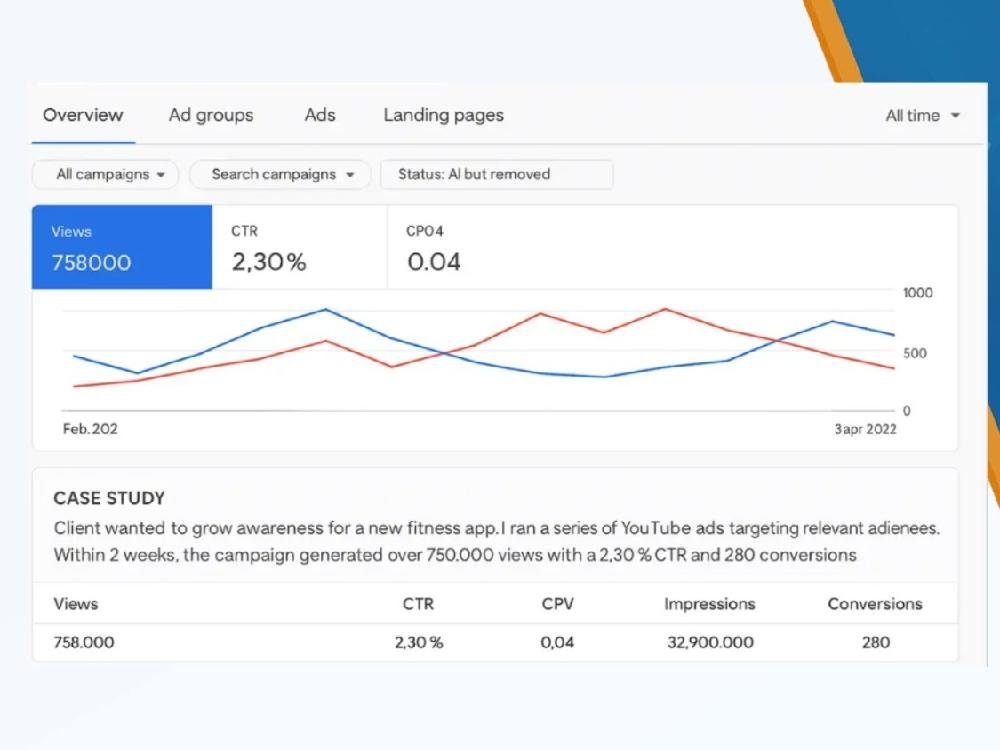Go to the Ads tab
Viewport: 1000px width, 750px height.
coord(320,115)
